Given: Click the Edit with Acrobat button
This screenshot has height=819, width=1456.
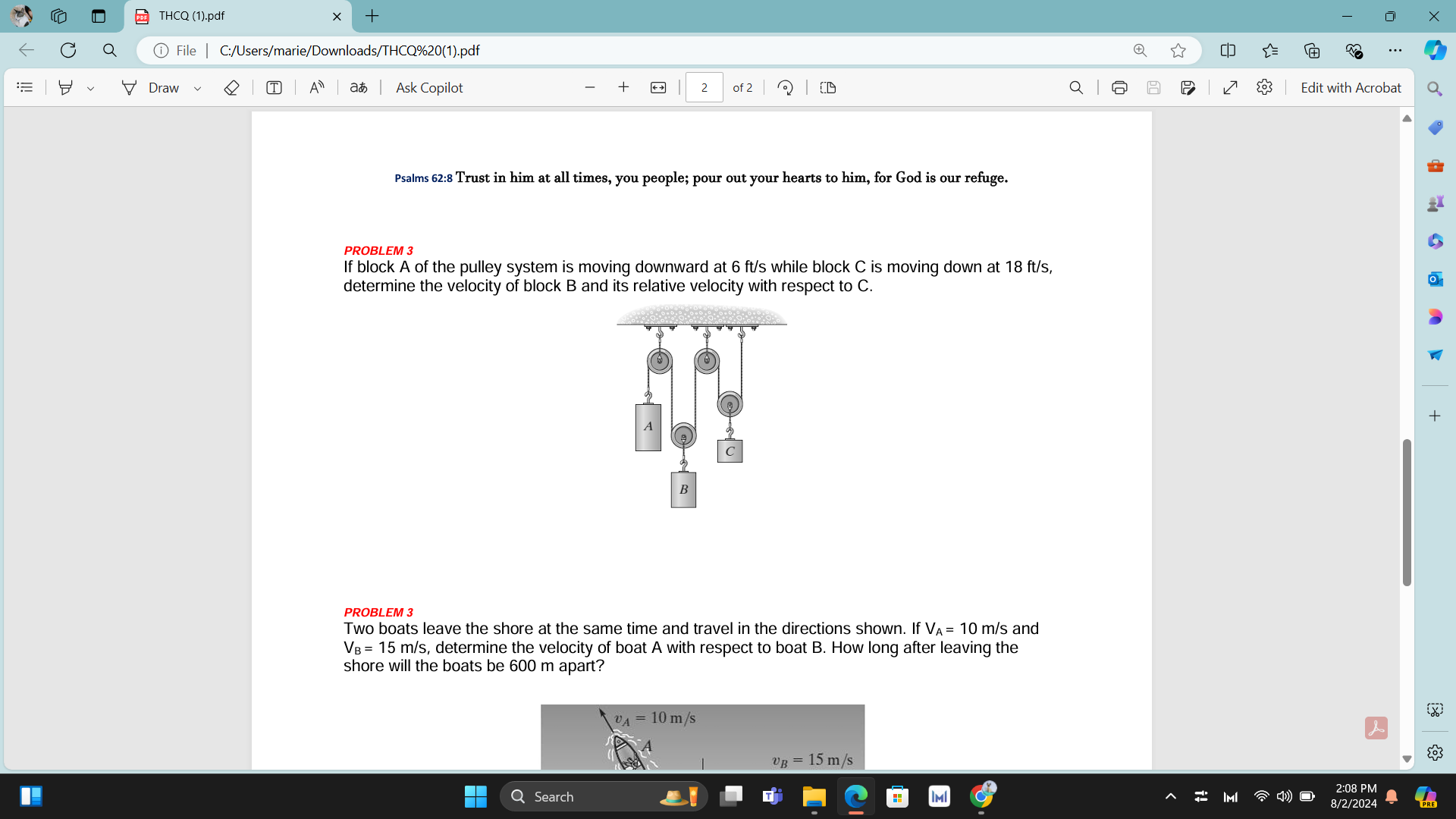Looking at the screenshot, I should coord(1351,87).
